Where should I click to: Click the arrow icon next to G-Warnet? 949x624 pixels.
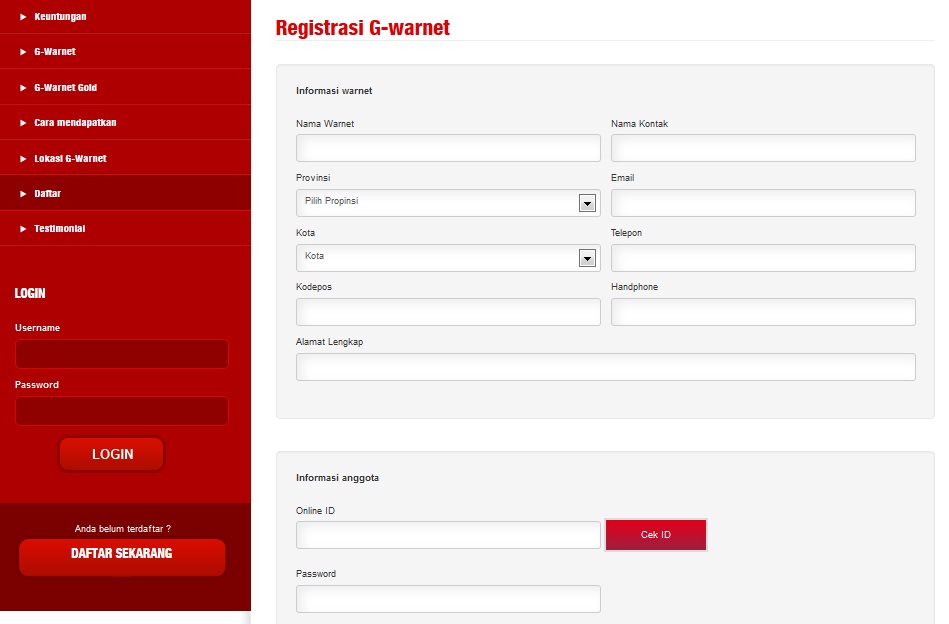tap(22, 51)
